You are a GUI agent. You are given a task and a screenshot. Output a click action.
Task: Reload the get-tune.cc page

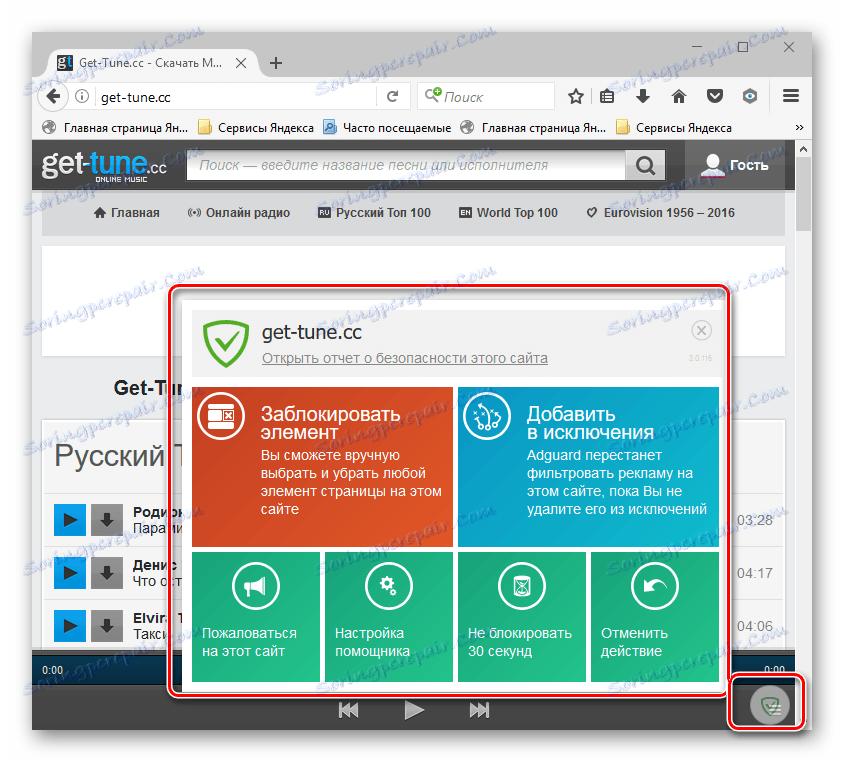[x=392, y=97]
